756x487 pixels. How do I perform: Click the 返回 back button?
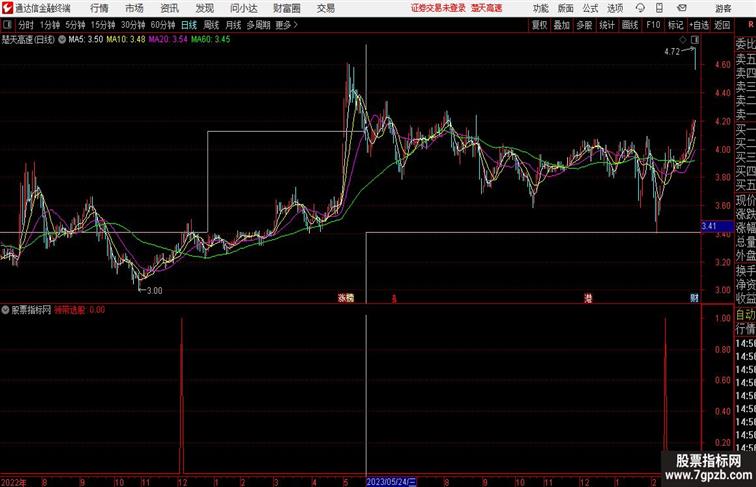click(x=722, y=25)
